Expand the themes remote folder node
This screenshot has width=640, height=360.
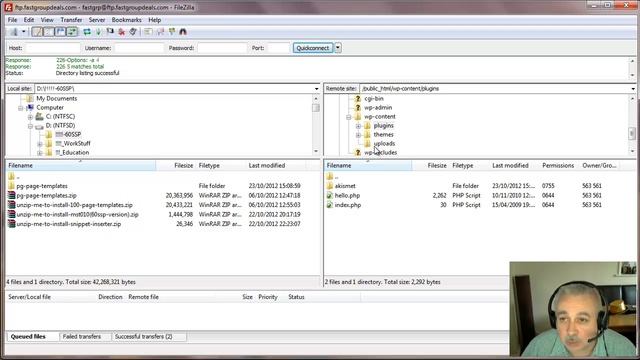tap(358, 135)
